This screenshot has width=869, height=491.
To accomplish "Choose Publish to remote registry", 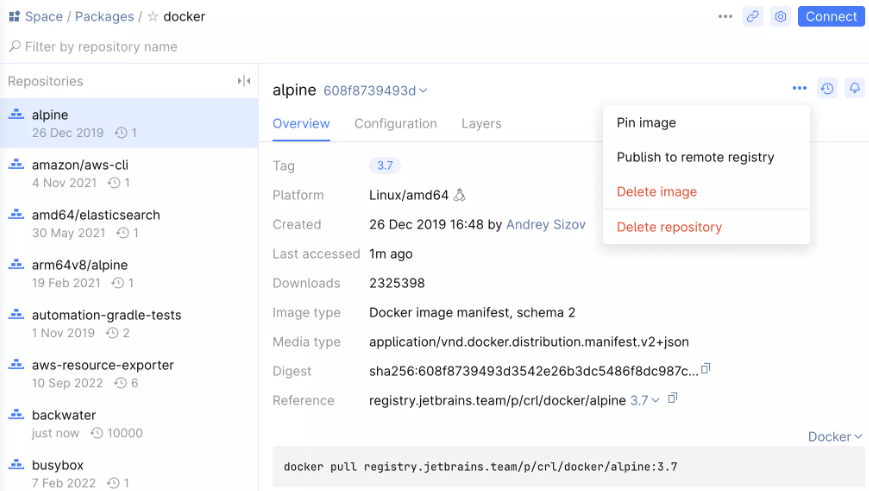I will [695, 157].
